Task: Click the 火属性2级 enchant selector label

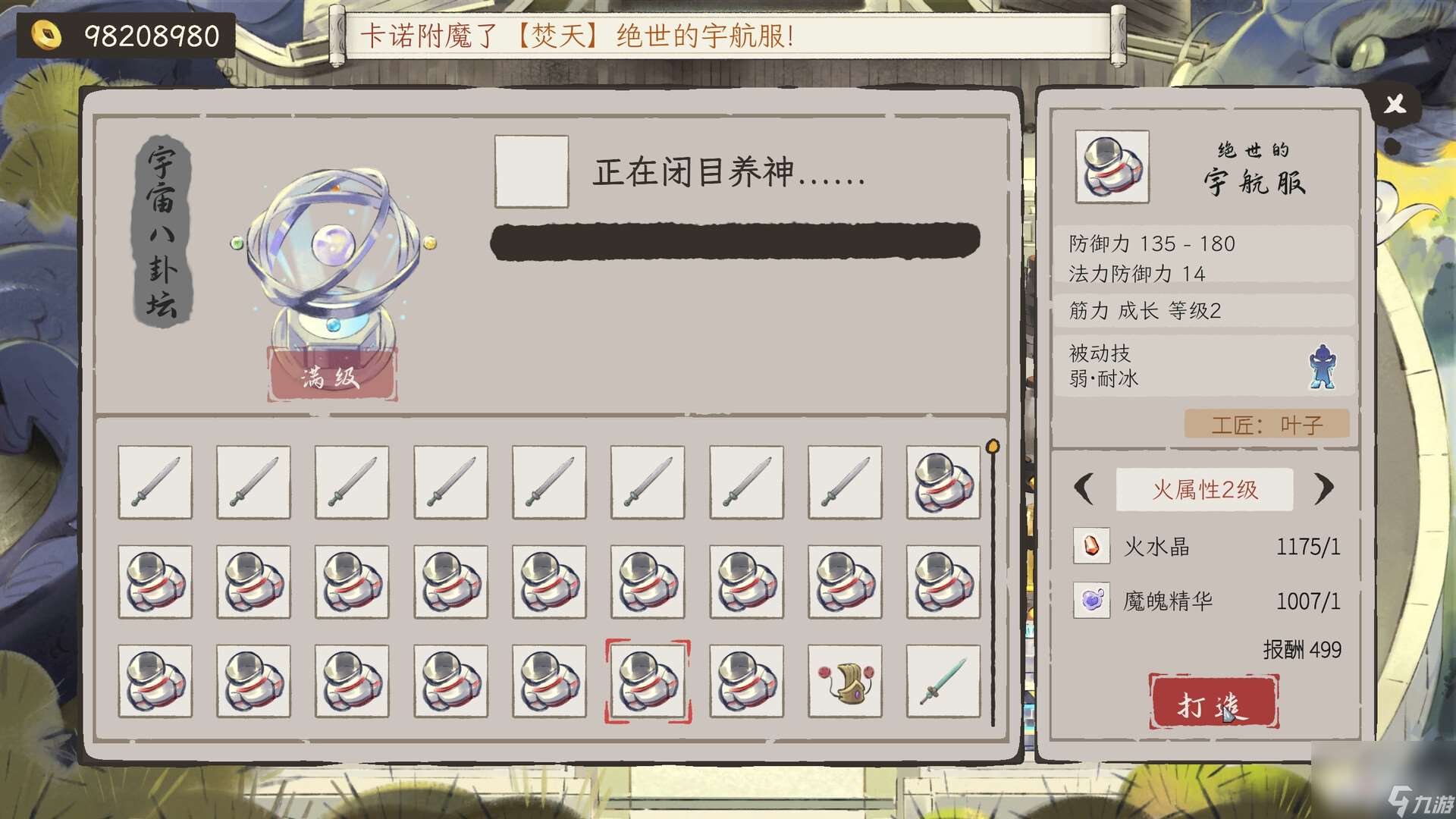Action: (x=1205, y=489)
